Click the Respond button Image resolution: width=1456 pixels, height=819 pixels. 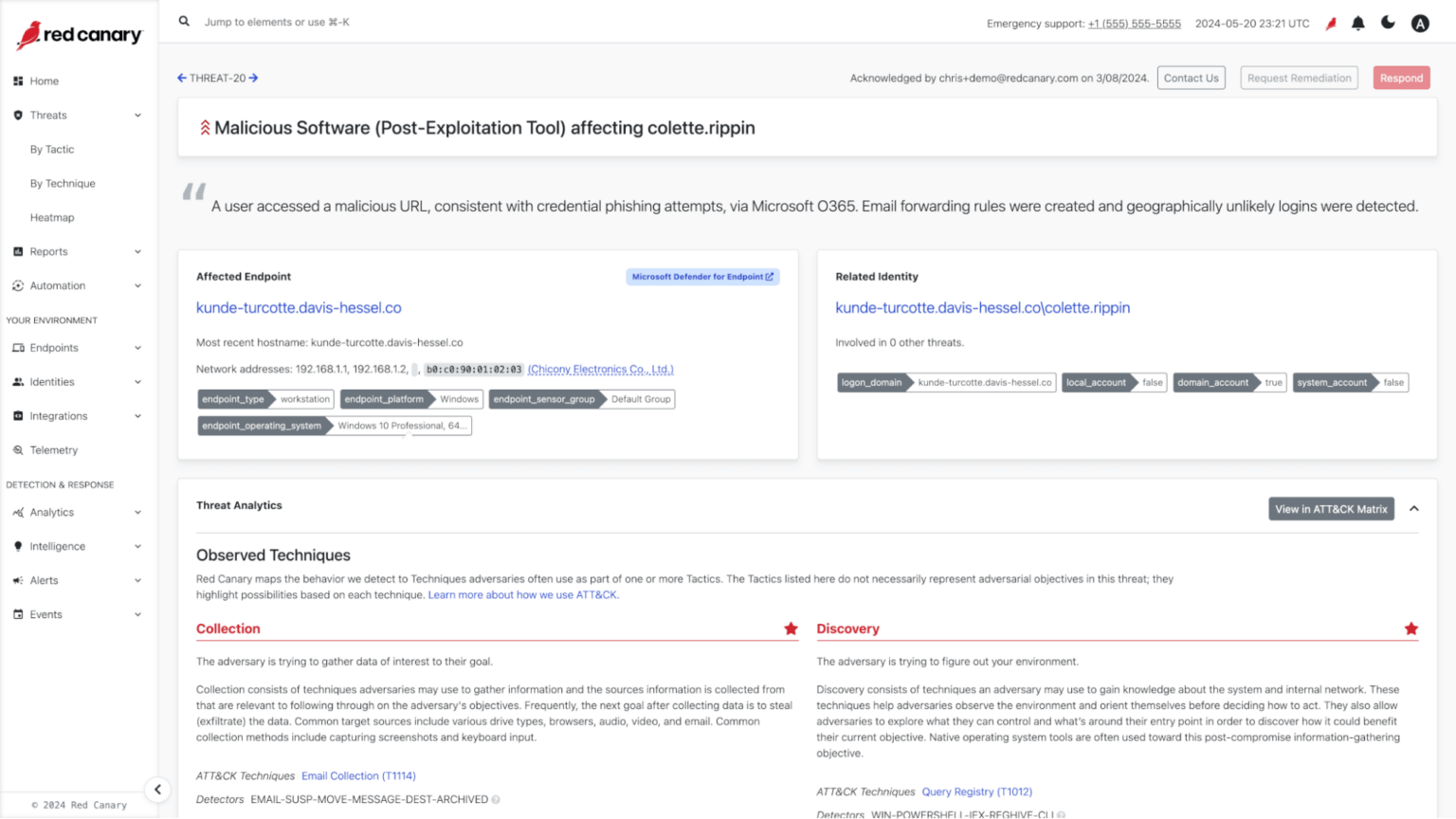1401,78
